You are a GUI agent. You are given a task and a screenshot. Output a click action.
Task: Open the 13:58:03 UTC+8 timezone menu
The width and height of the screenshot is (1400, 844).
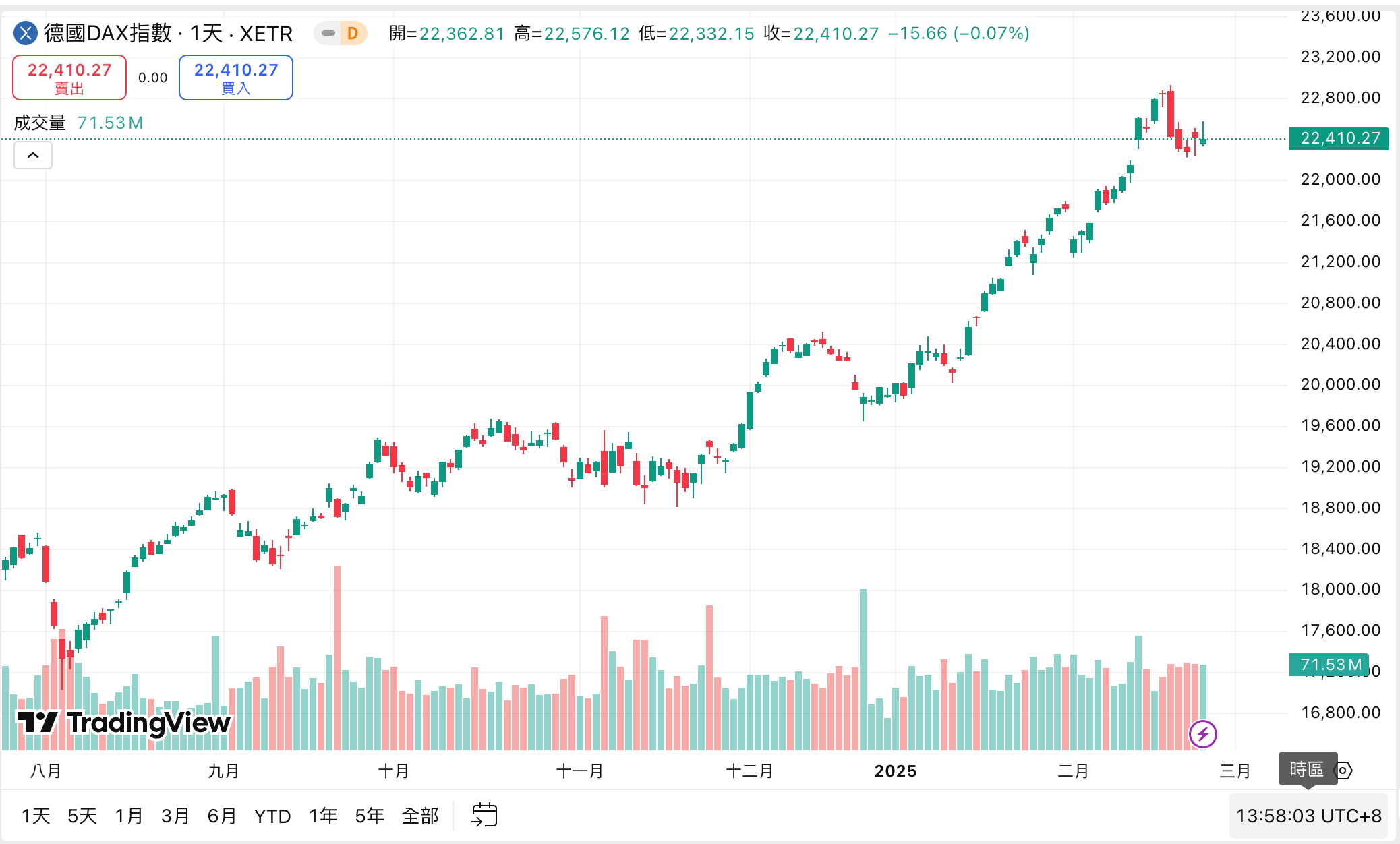coord(1308,816)
